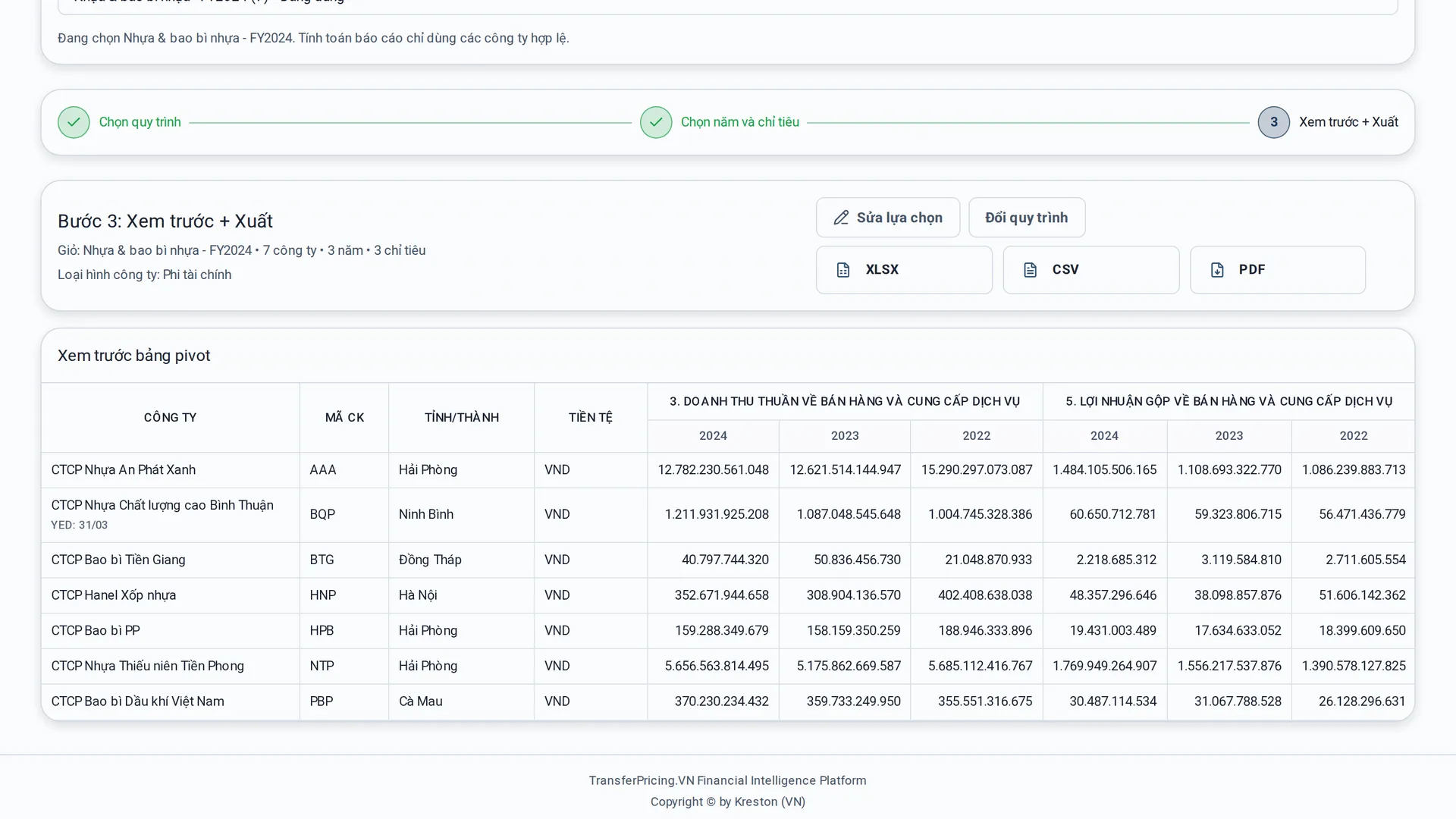Select CTCP Nhựa Chất lượng cao Bình Thuận

(x=728, y=515)
